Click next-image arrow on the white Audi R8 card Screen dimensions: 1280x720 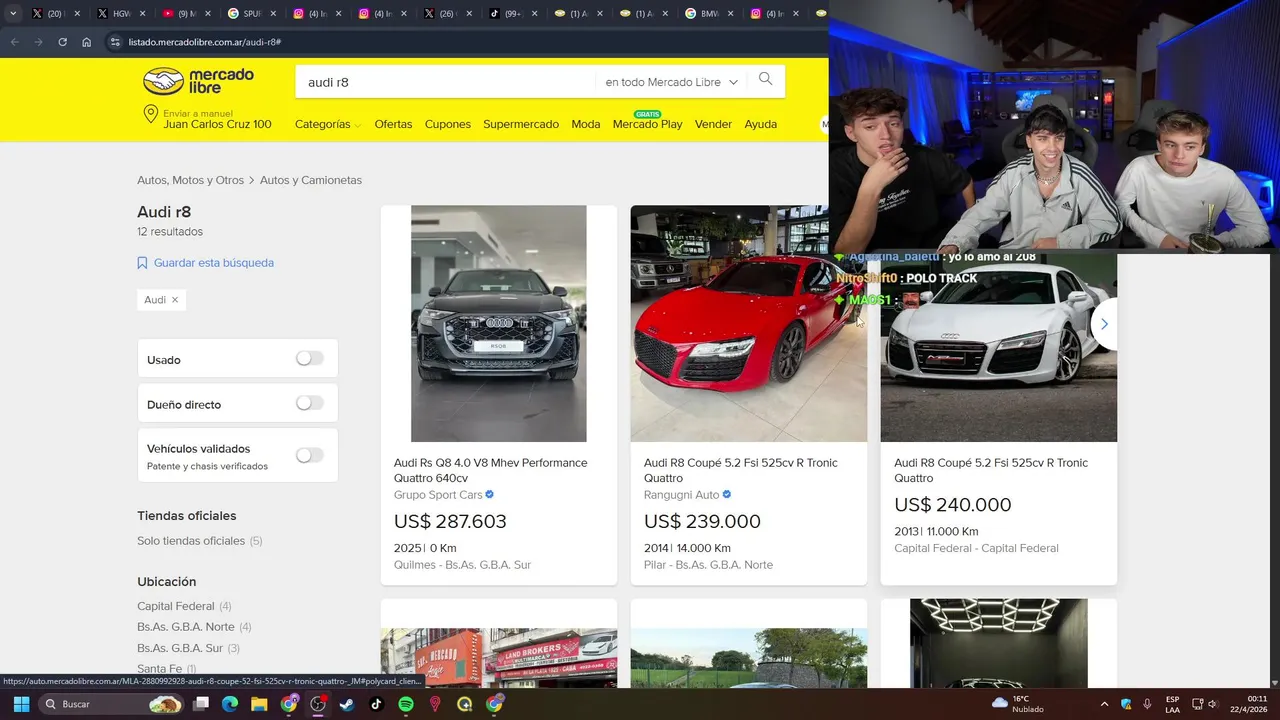1104,324
